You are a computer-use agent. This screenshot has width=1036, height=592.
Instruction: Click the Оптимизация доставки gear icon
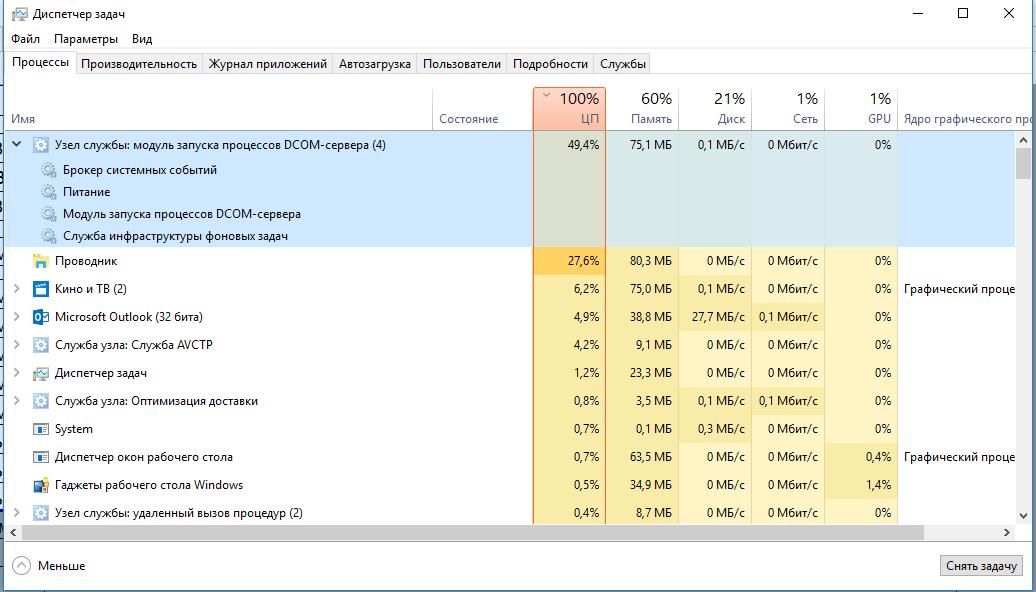point(40,401)
